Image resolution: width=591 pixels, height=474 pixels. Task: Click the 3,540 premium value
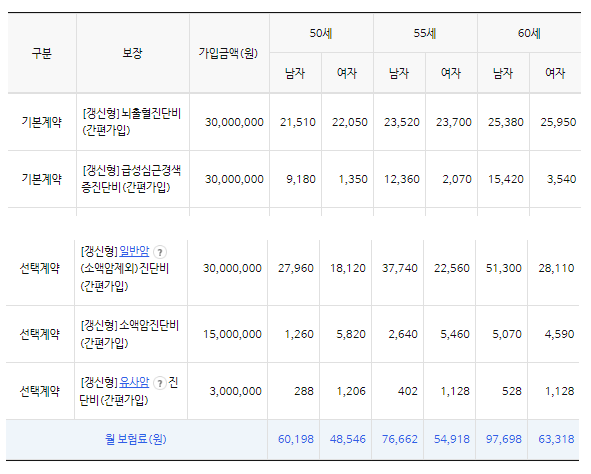[x=562, y=179]
